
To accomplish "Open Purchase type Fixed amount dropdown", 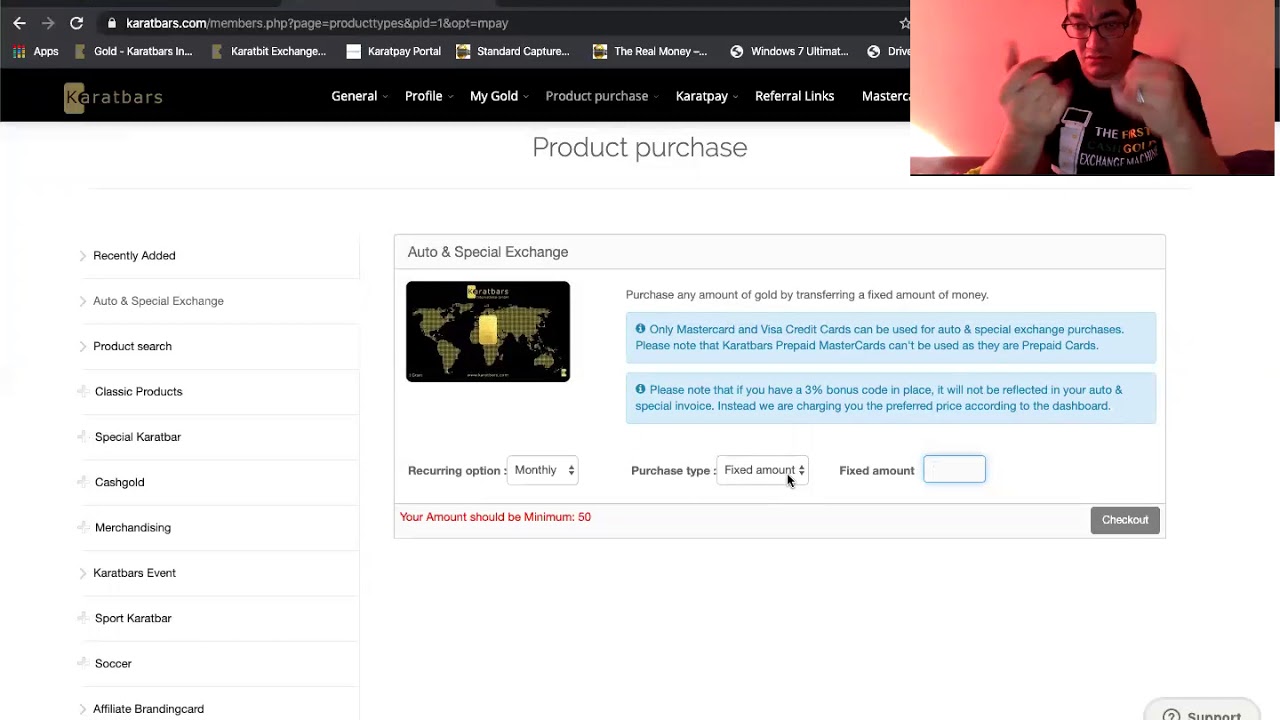I will tap(762, 470).
